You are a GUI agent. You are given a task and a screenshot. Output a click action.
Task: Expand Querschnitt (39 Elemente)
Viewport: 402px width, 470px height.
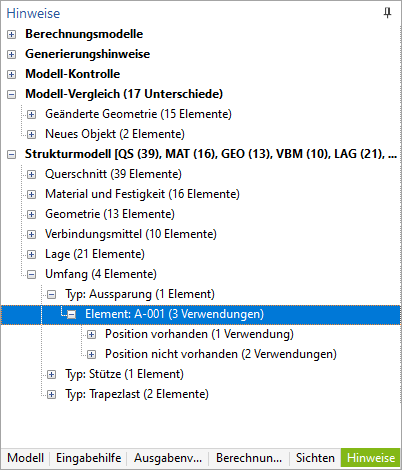coord(31,174)
